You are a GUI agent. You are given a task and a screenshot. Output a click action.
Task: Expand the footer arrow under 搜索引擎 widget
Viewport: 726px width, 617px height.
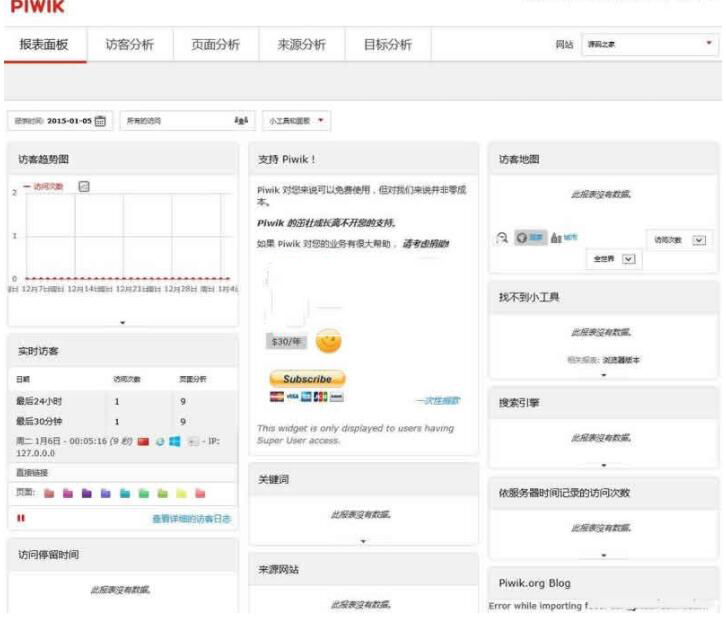click(604, 465)
